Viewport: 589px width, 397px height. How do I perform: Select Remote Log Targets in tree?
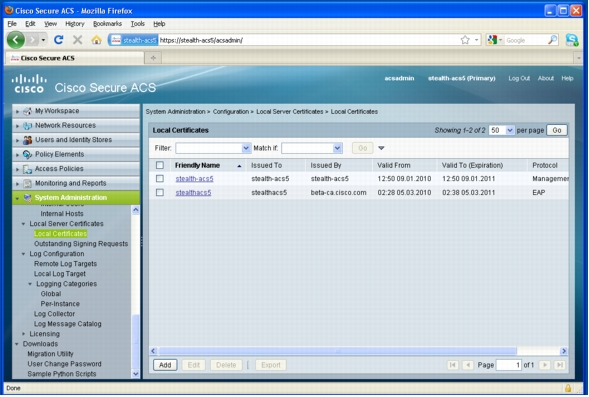pos(65,264)
